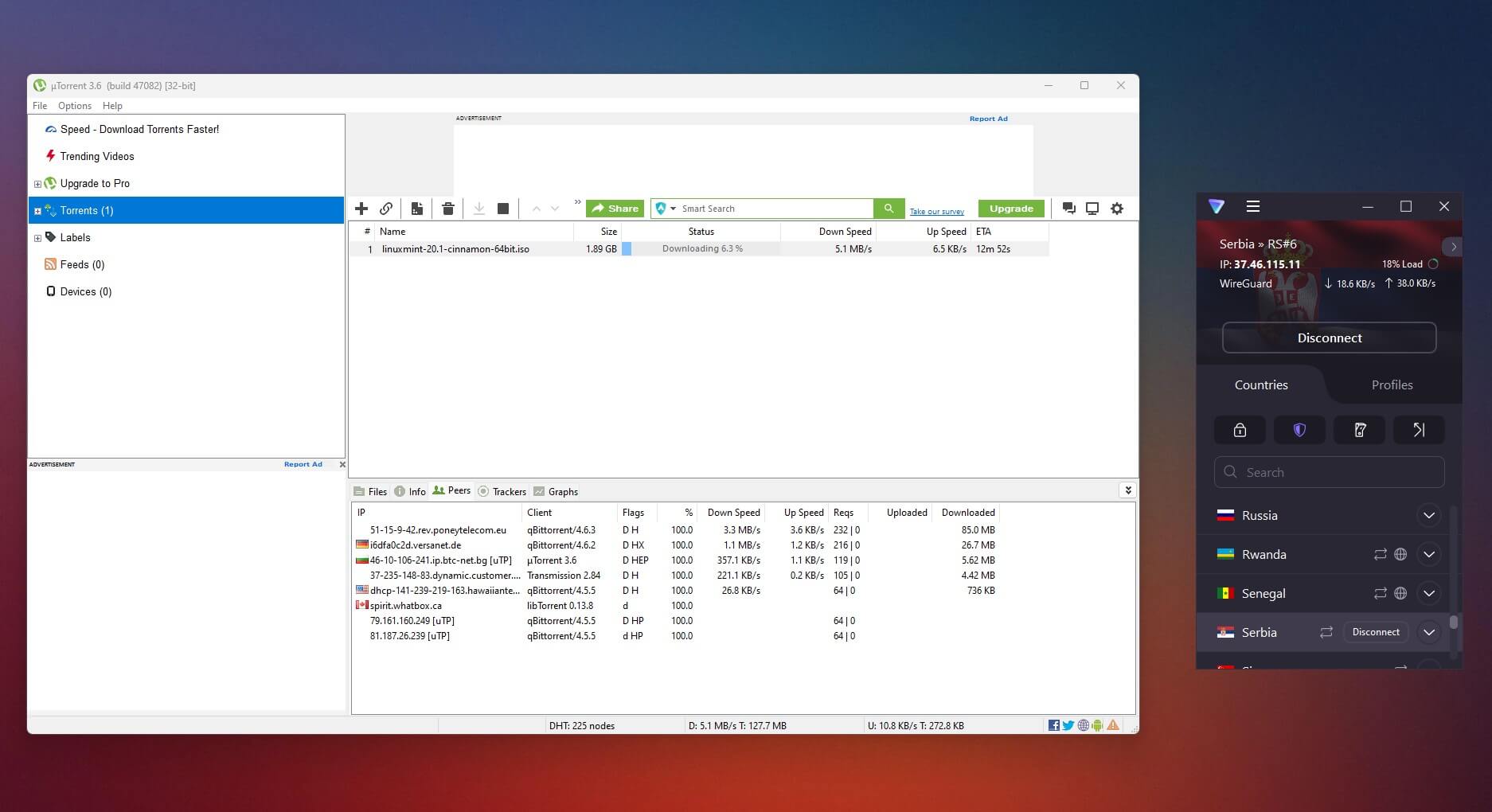Click Rwanda P2P arrows icon

1380,554
